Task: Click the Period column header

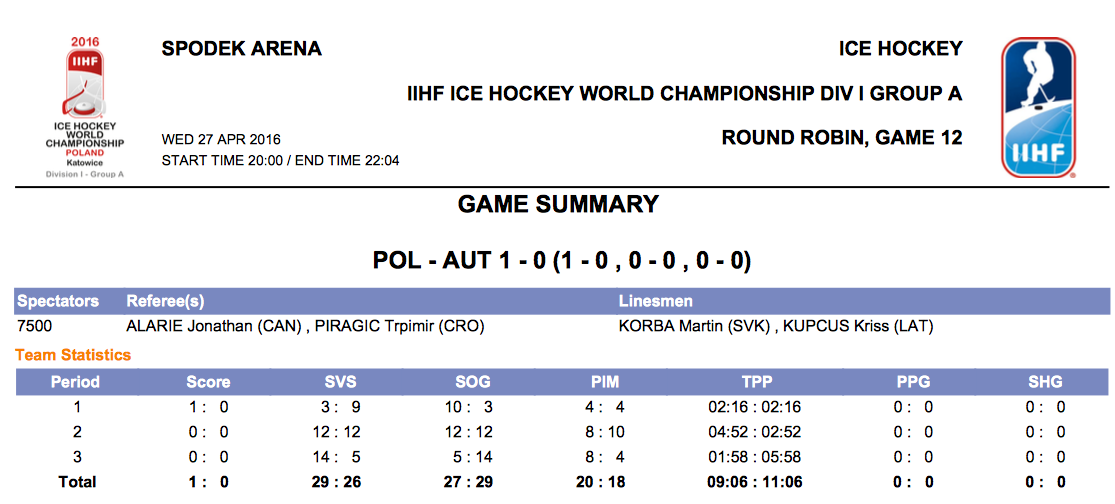Action: coord(75,382)
